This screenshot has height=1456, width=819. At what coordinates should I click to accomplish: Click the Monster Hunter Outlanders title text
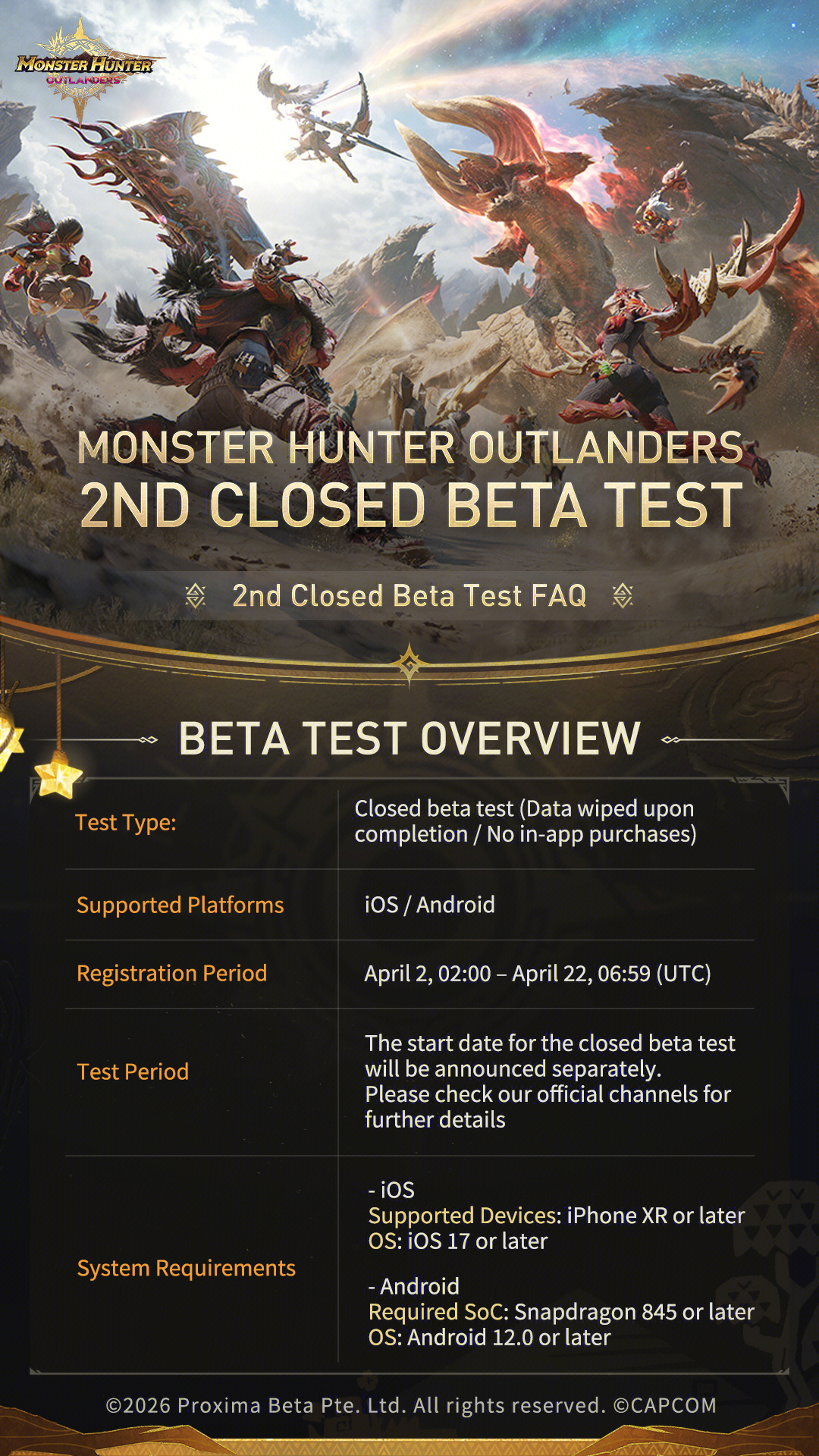point(409,447)
